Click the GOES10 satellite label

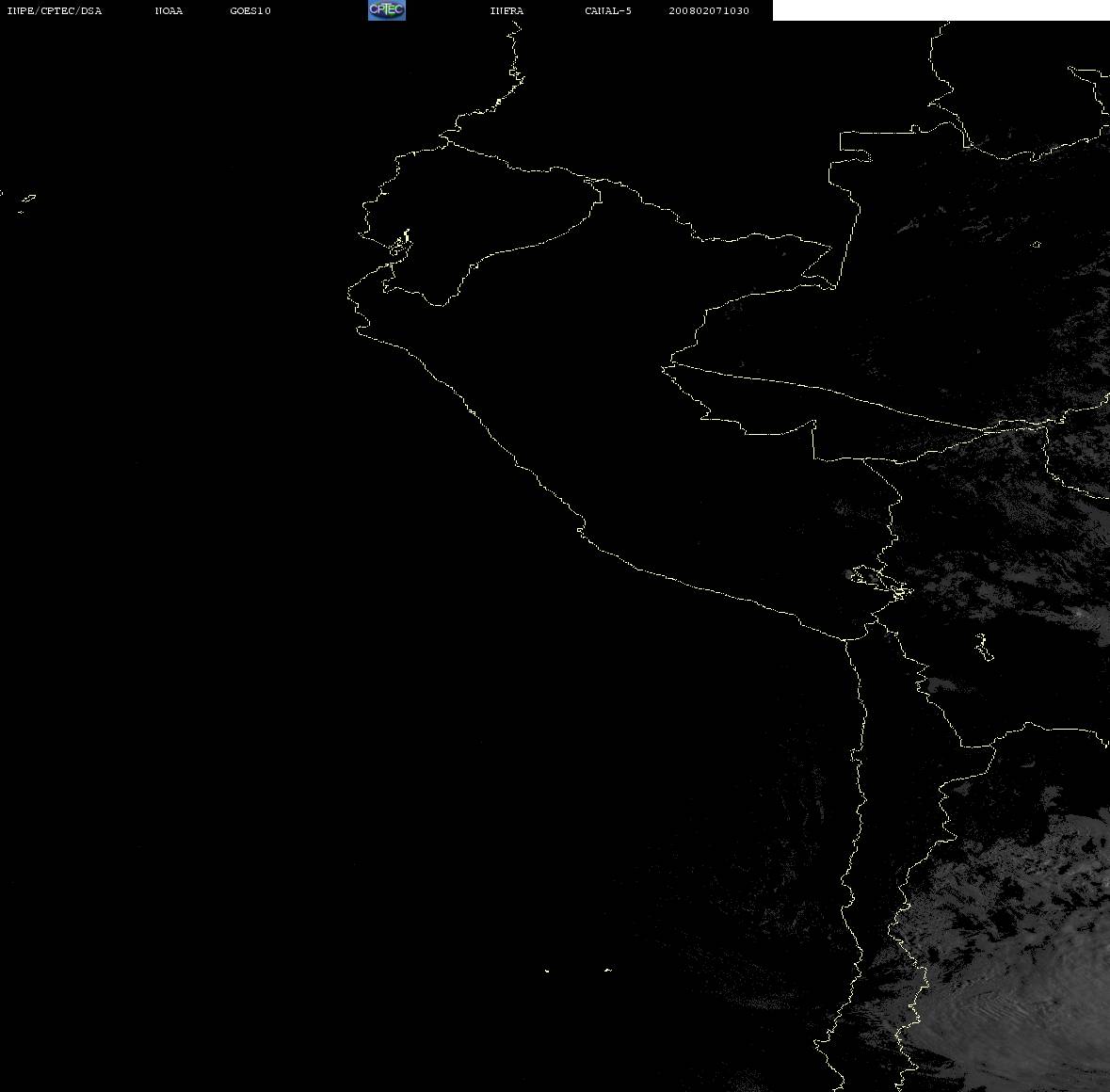point(250,10)
